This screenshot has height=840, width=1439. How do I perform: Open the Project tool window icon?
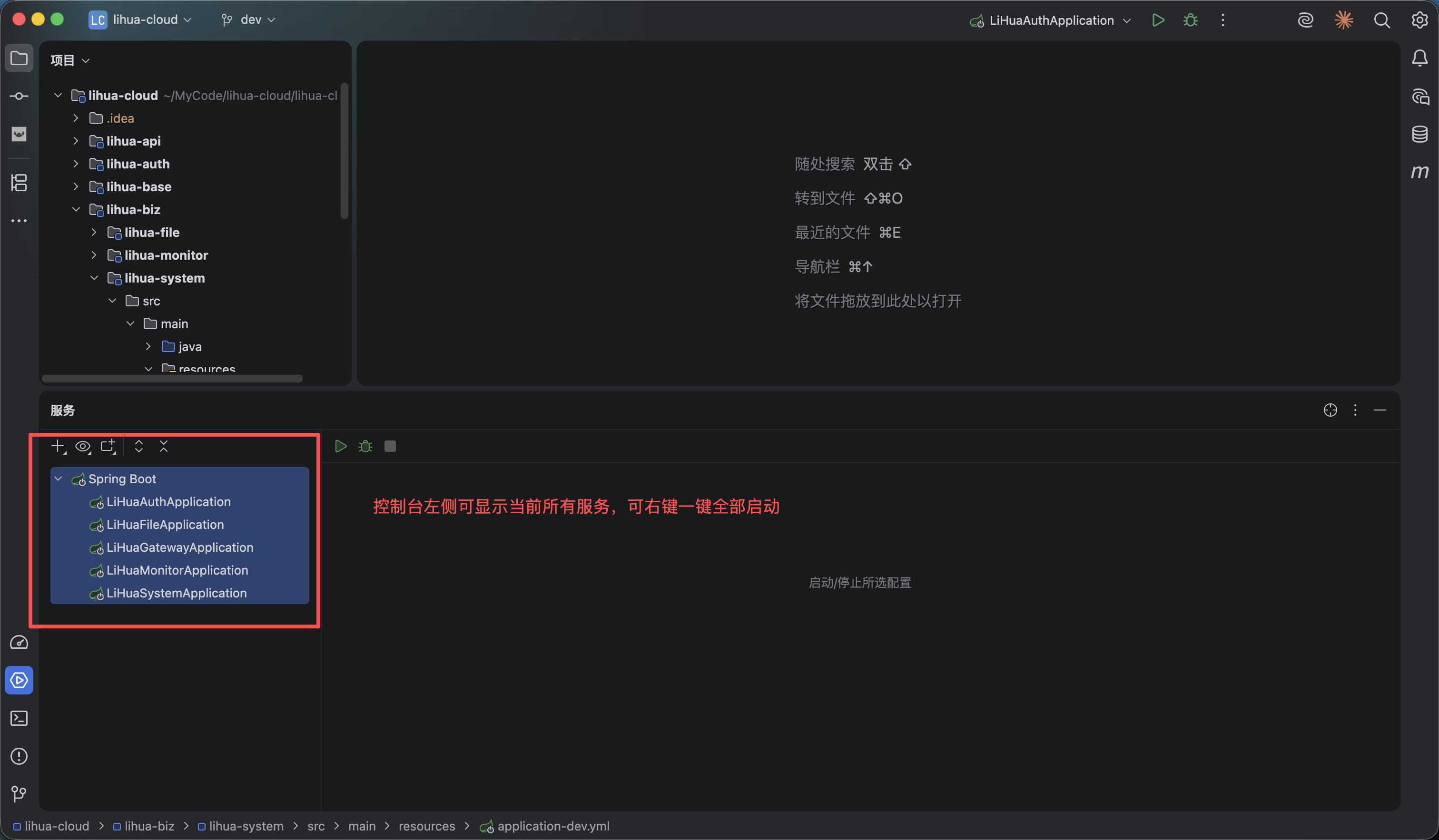pyautogui.click(x=19, y=58)
